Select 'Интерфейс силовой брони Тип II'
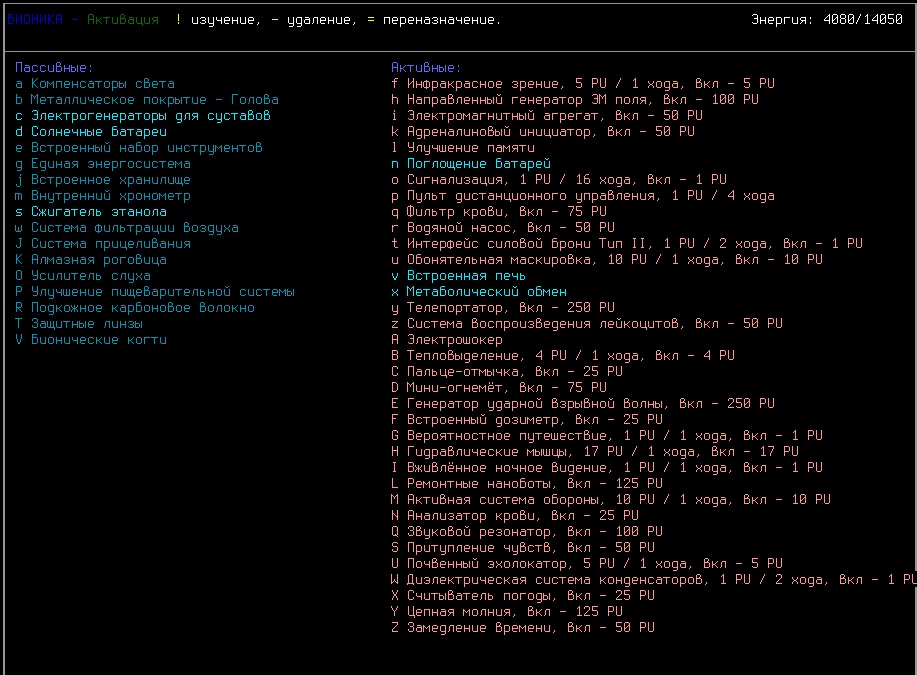 (627, 243)
